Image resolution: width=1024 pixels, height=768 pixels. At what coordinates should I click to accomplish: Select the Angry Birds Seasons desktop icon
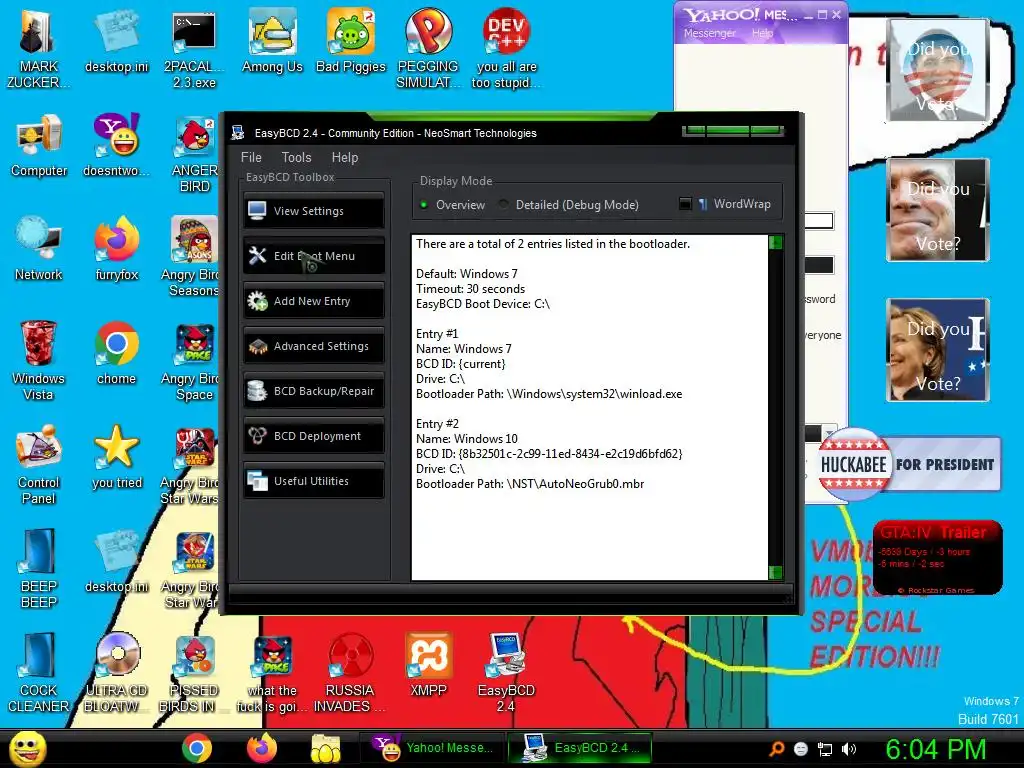pos(190,257)
